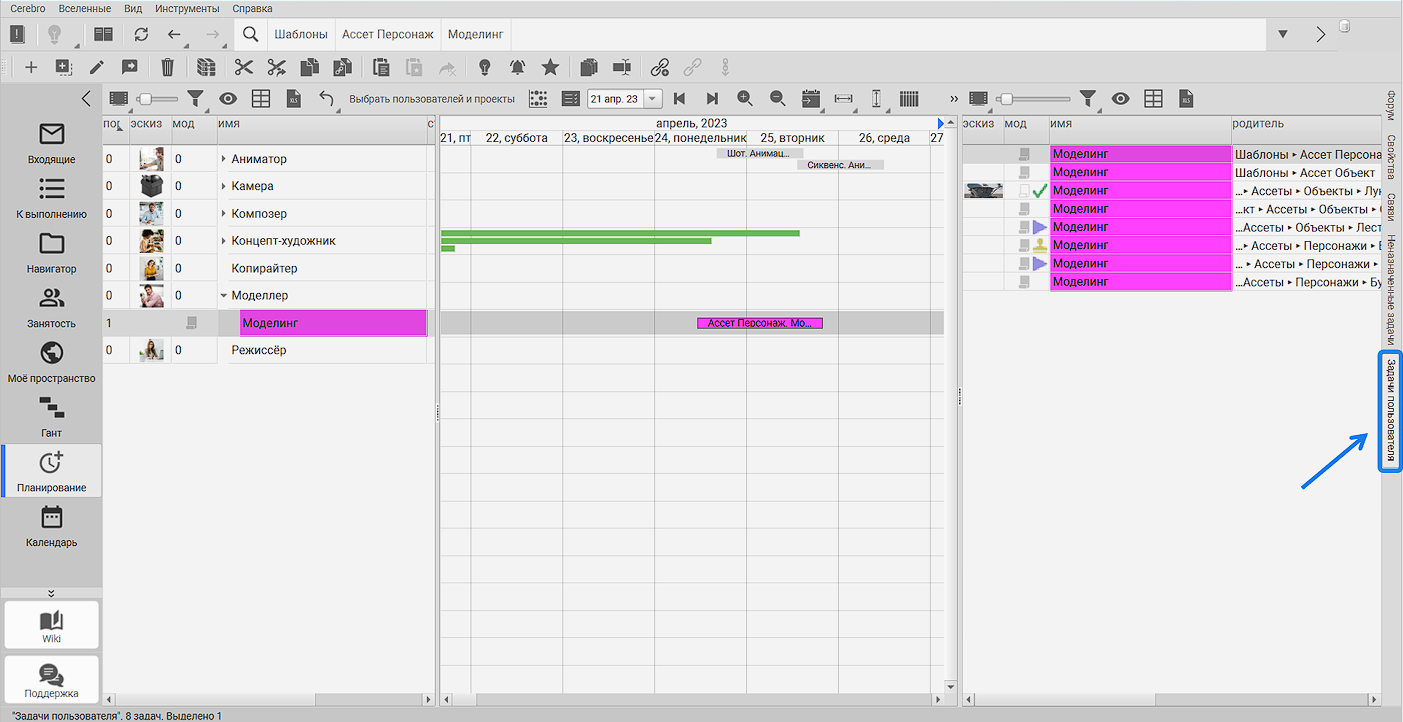Click Выбрать пользователей и проекты button
Viewport: 1403px width, 722px height.
point(432,99)
